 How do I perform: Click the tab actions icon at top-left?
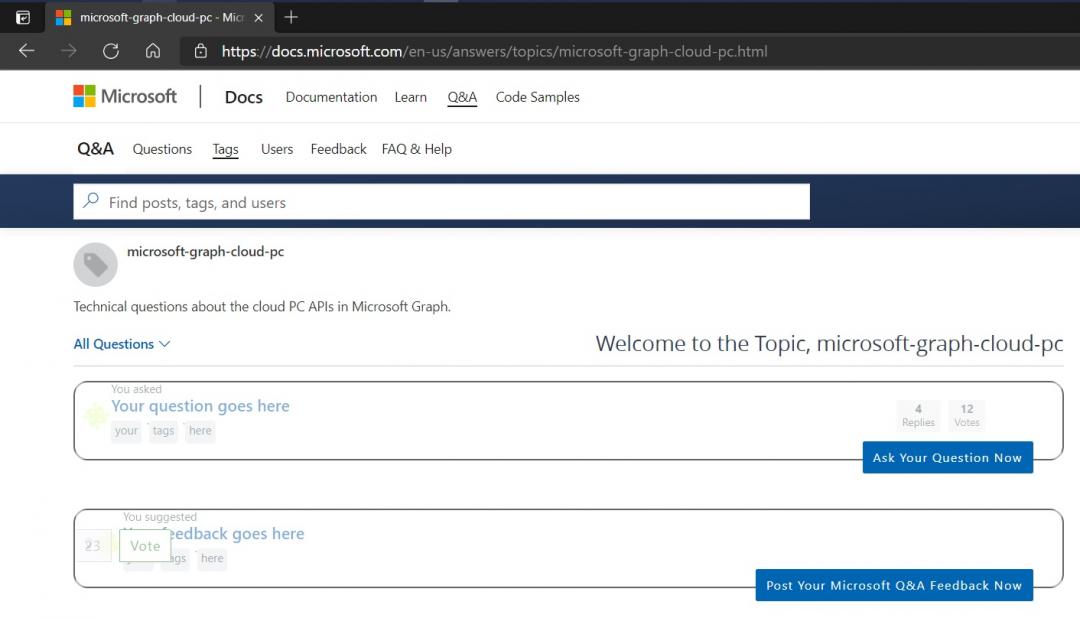(23, 17)
